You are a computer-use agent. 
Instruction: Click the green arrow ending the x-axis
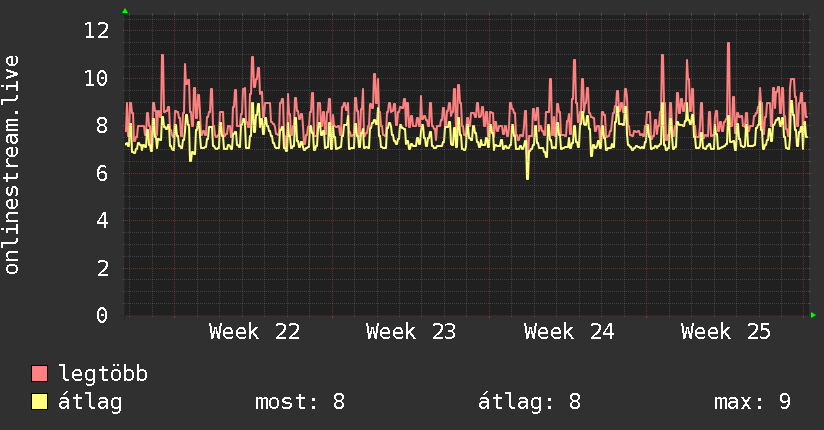[x=813, y=315]
